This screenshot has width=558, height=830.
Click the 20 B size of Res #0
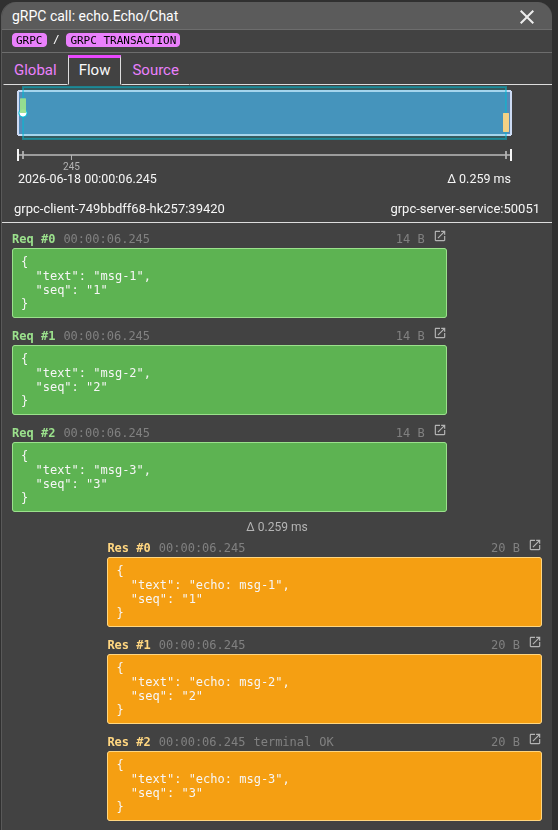[506, 547]
